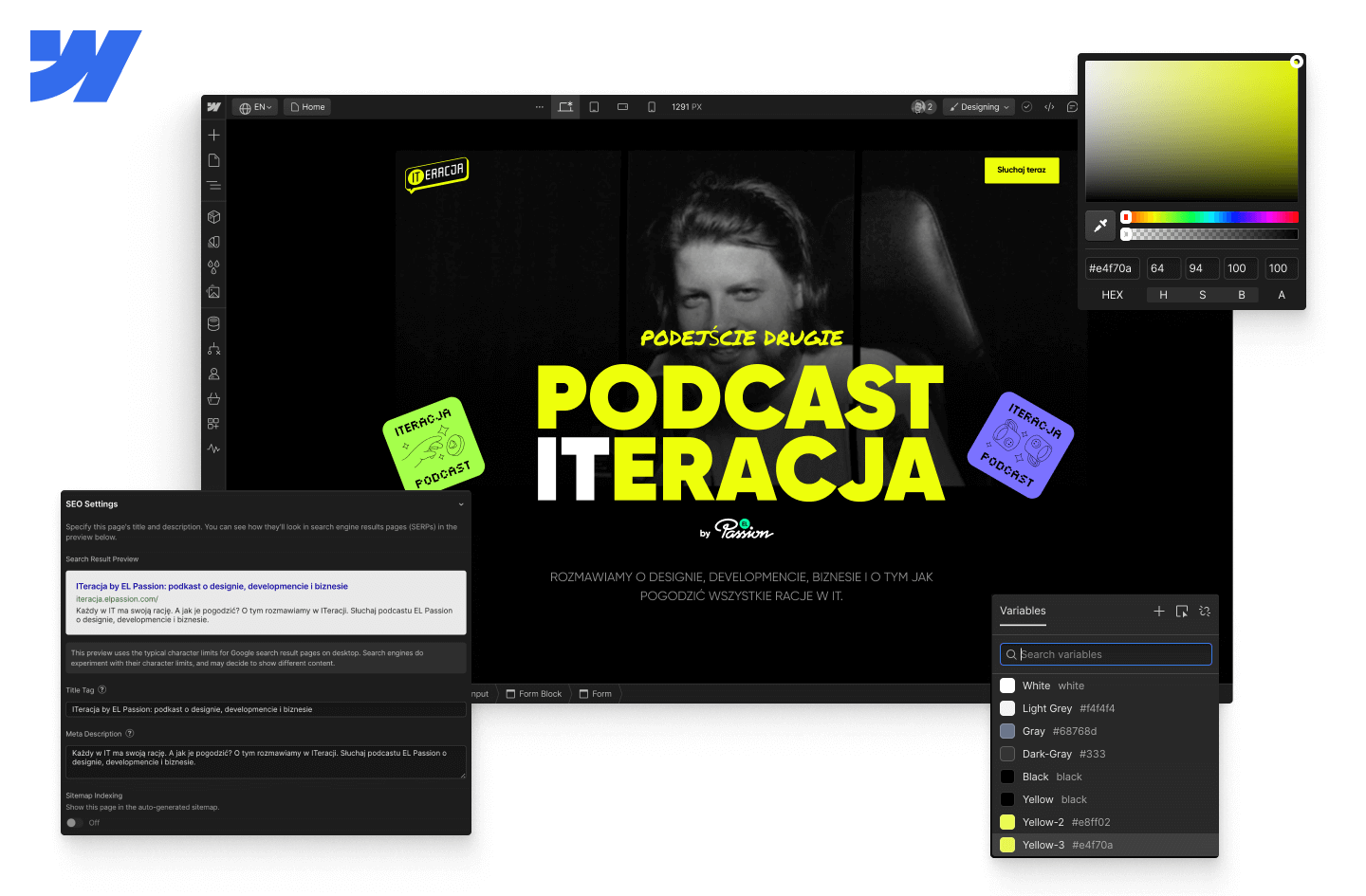The image size is (1366, 896).
Task: Open the site activity pulse icon
Action: point(213,448)
